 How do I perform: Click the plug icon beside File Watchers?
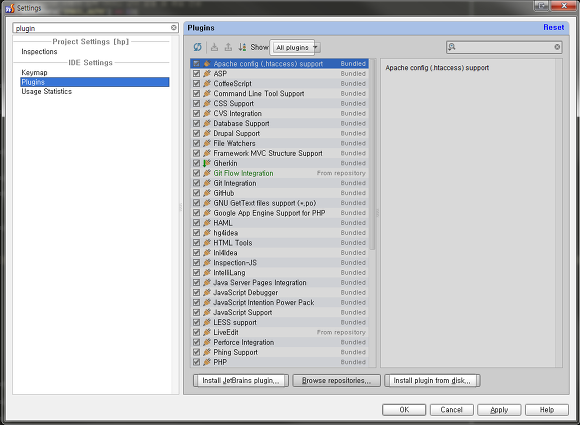tap(207, 143)
